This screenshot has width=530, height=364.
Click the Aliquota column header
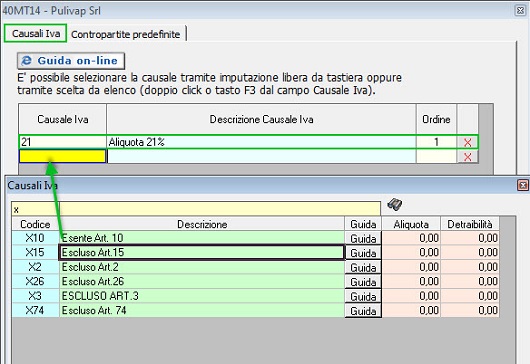point(411,224)
